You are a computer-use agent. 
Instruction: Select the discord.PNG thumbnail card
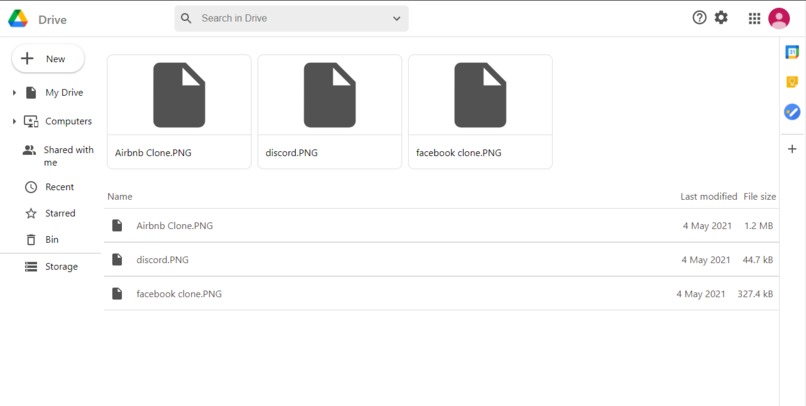point(329,112)
